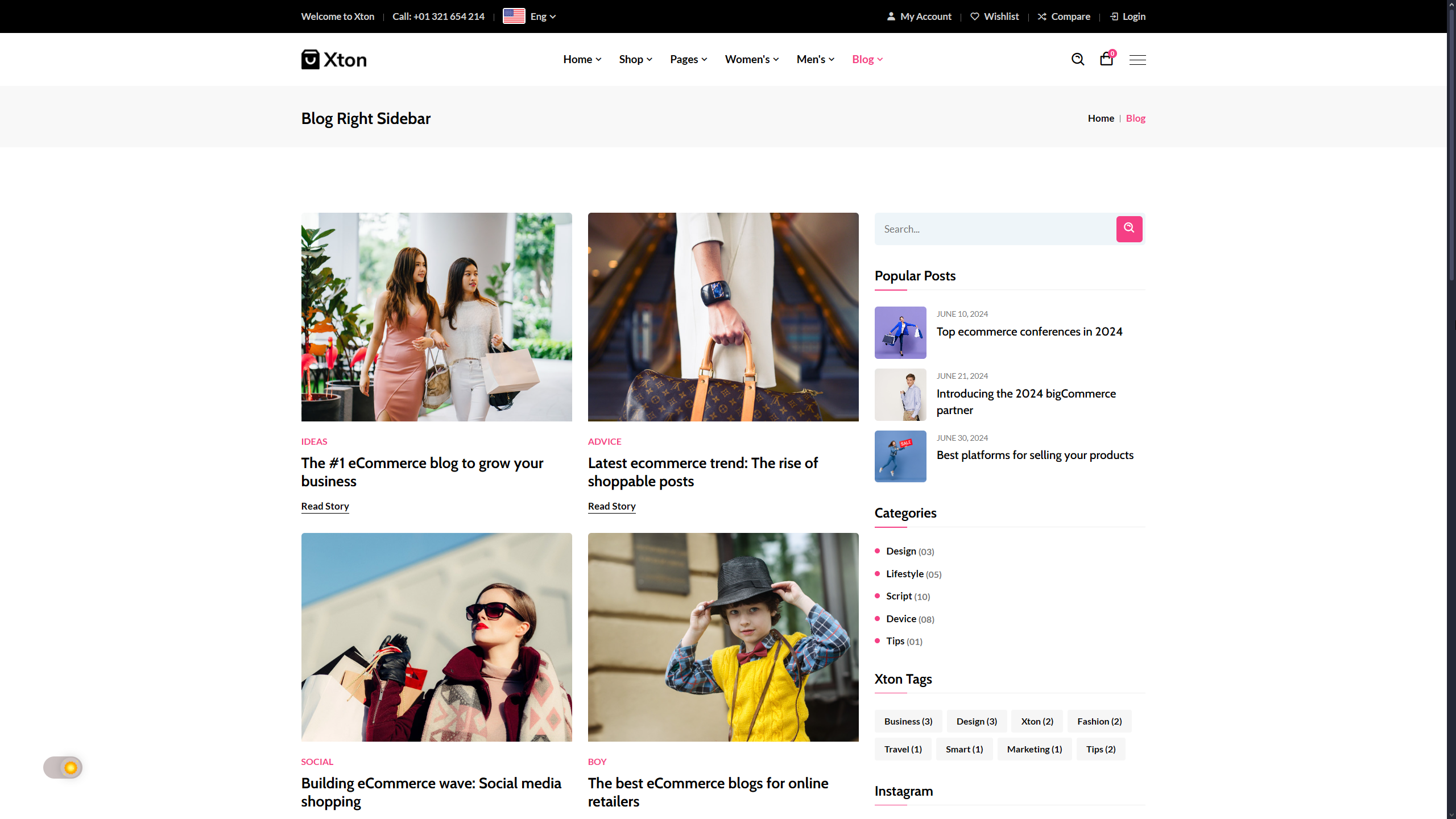Click the pink sidebar search button
The width and height of the screenshot is (1456, 819).
point(1129,229)
